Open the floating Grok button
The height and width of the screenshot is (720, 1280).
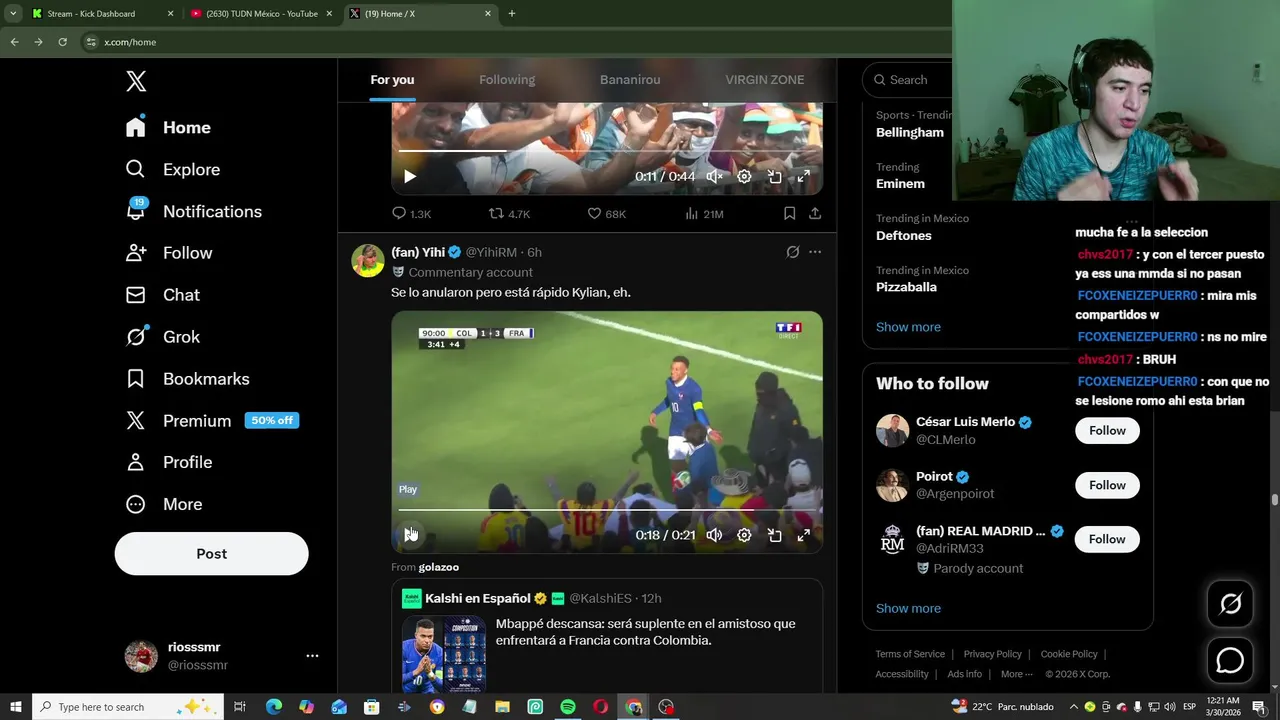point(1230,603)
